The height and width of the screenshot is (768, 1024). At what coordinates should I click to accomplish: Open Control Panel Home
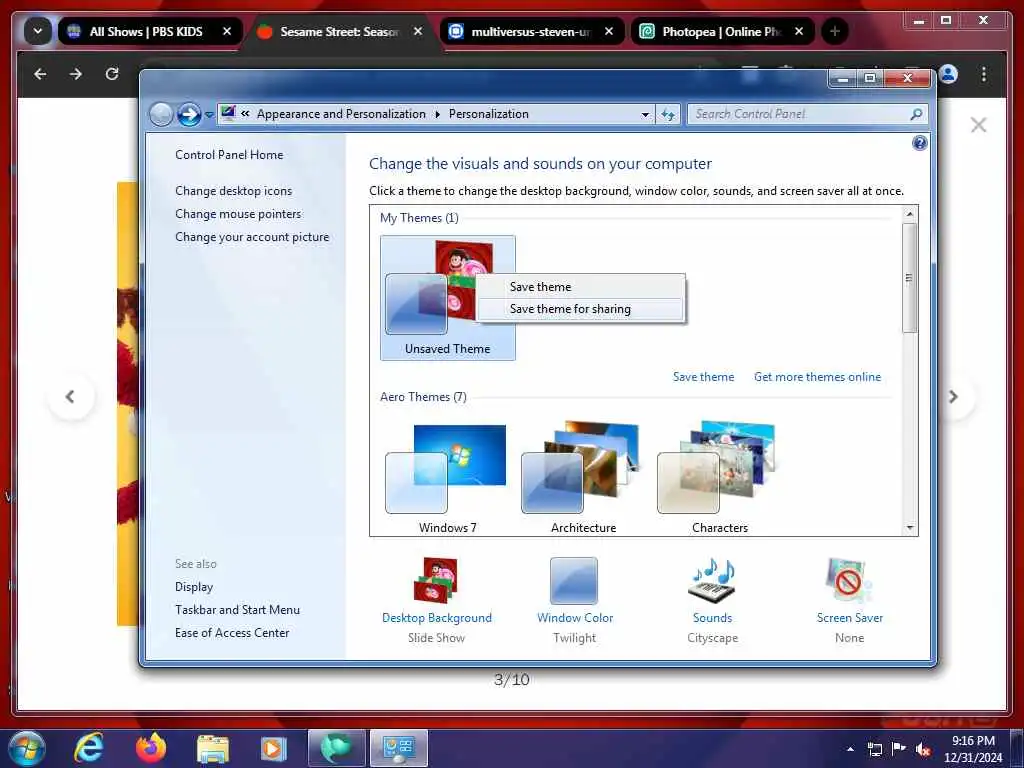[x=229, y=155]
